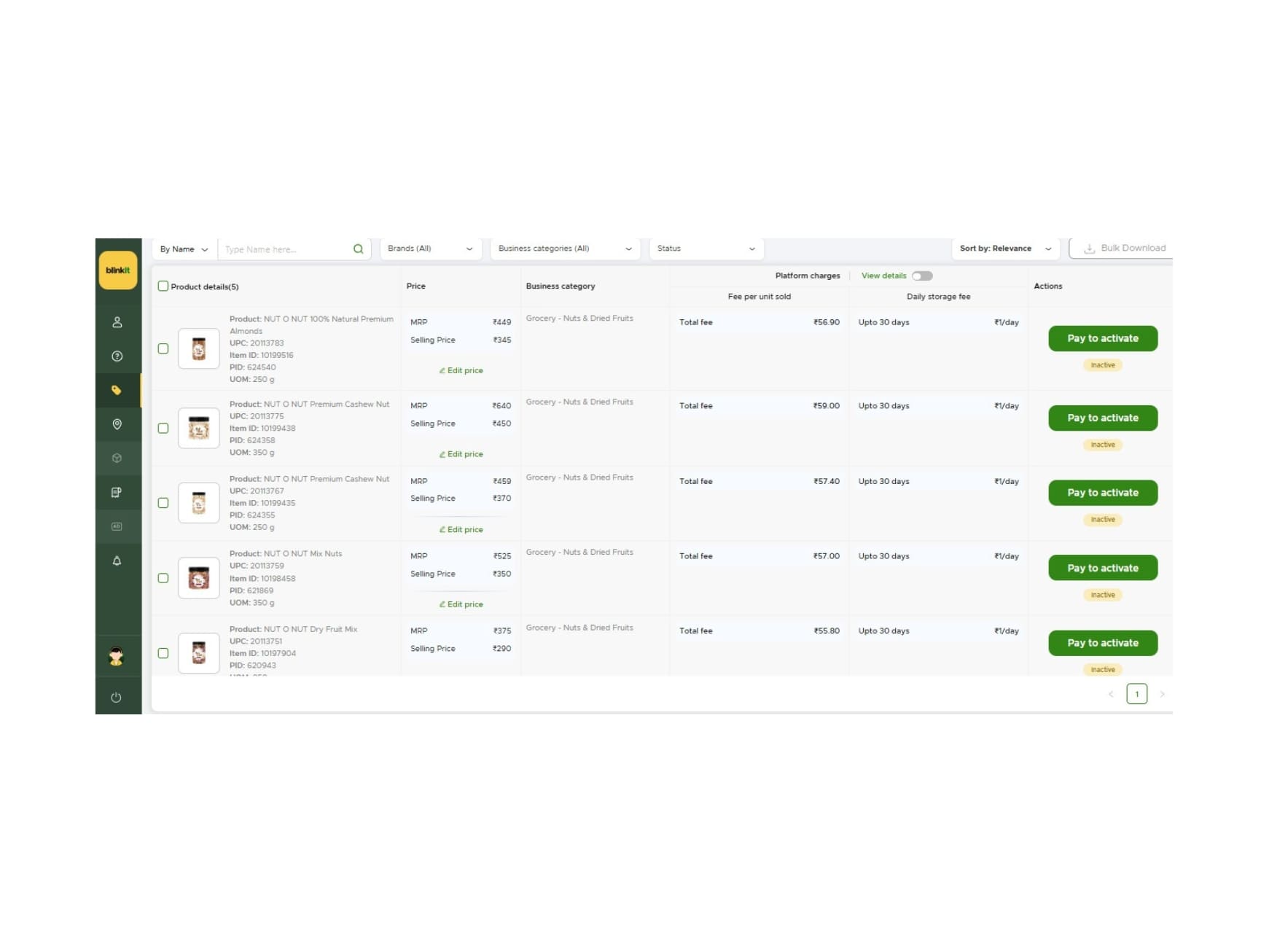
Task: Open the Business categories (All) dropdown
Action: 565,249
